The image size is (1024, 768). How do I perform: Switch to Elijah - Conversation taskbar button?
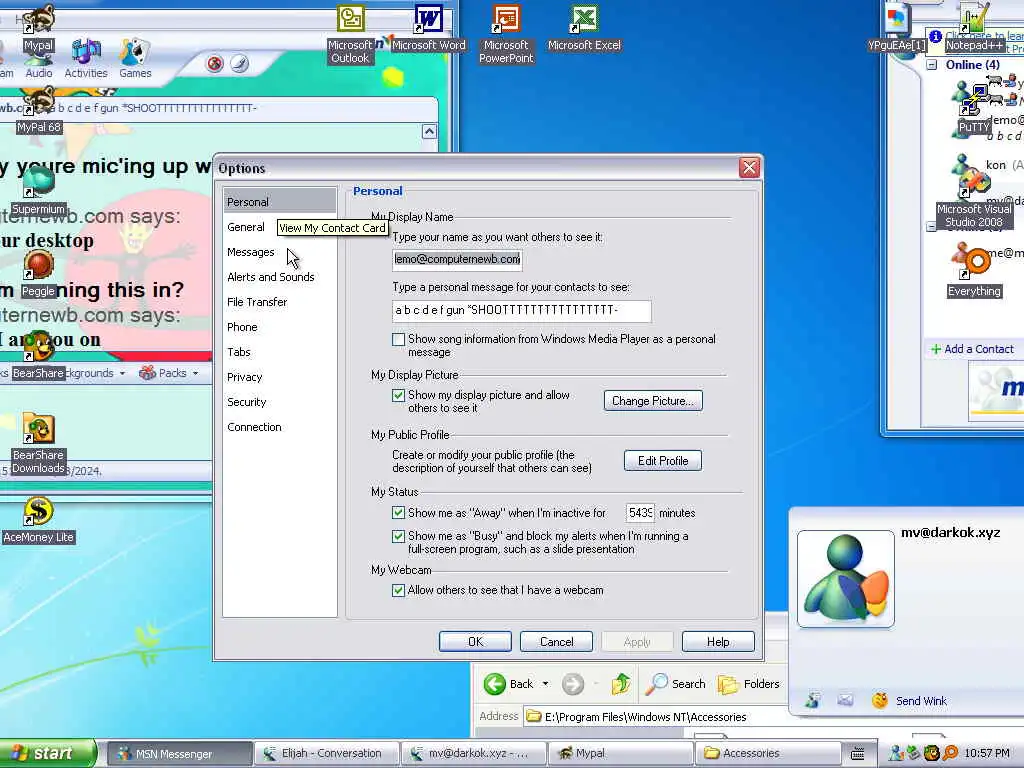coord(326,753)
